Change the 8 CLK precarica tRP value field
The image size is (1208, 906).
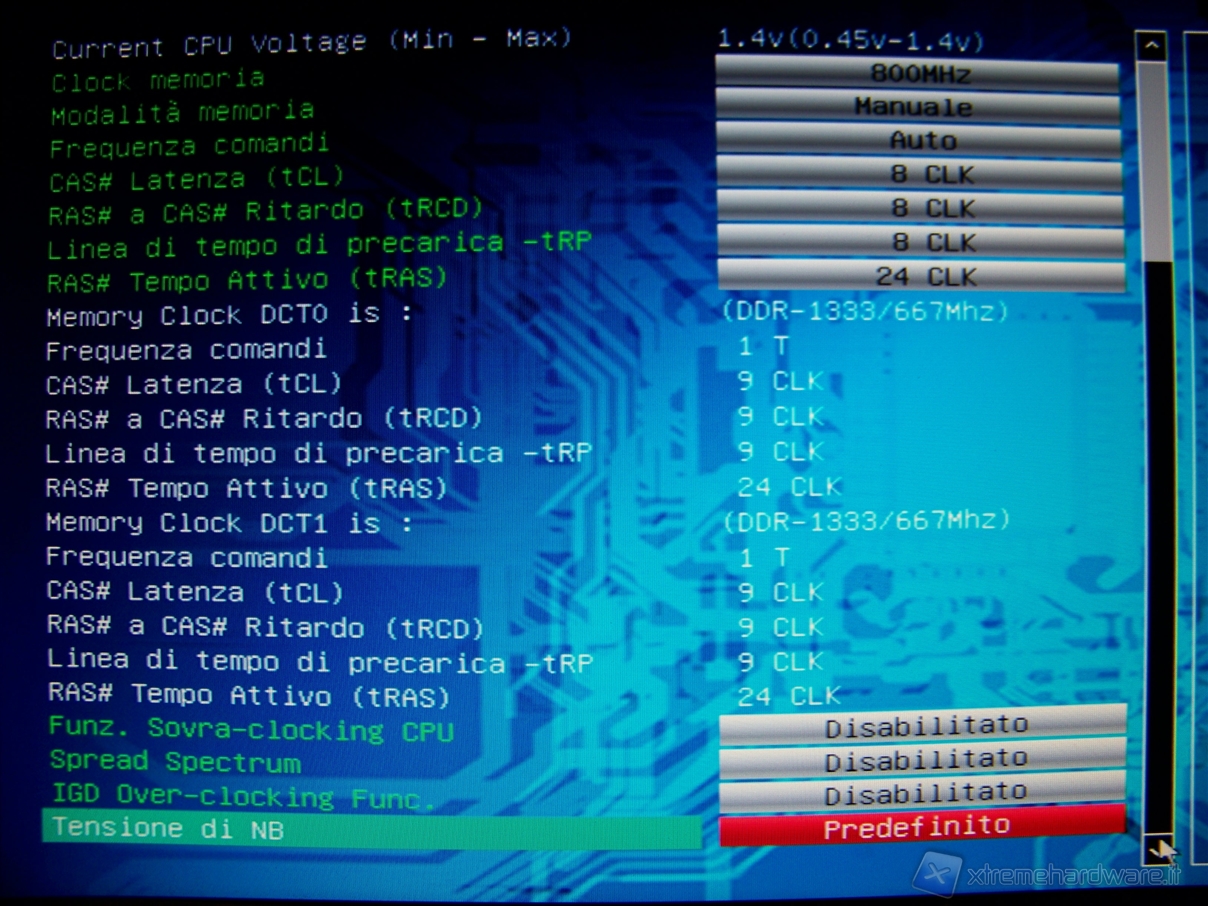coord(920,242)
